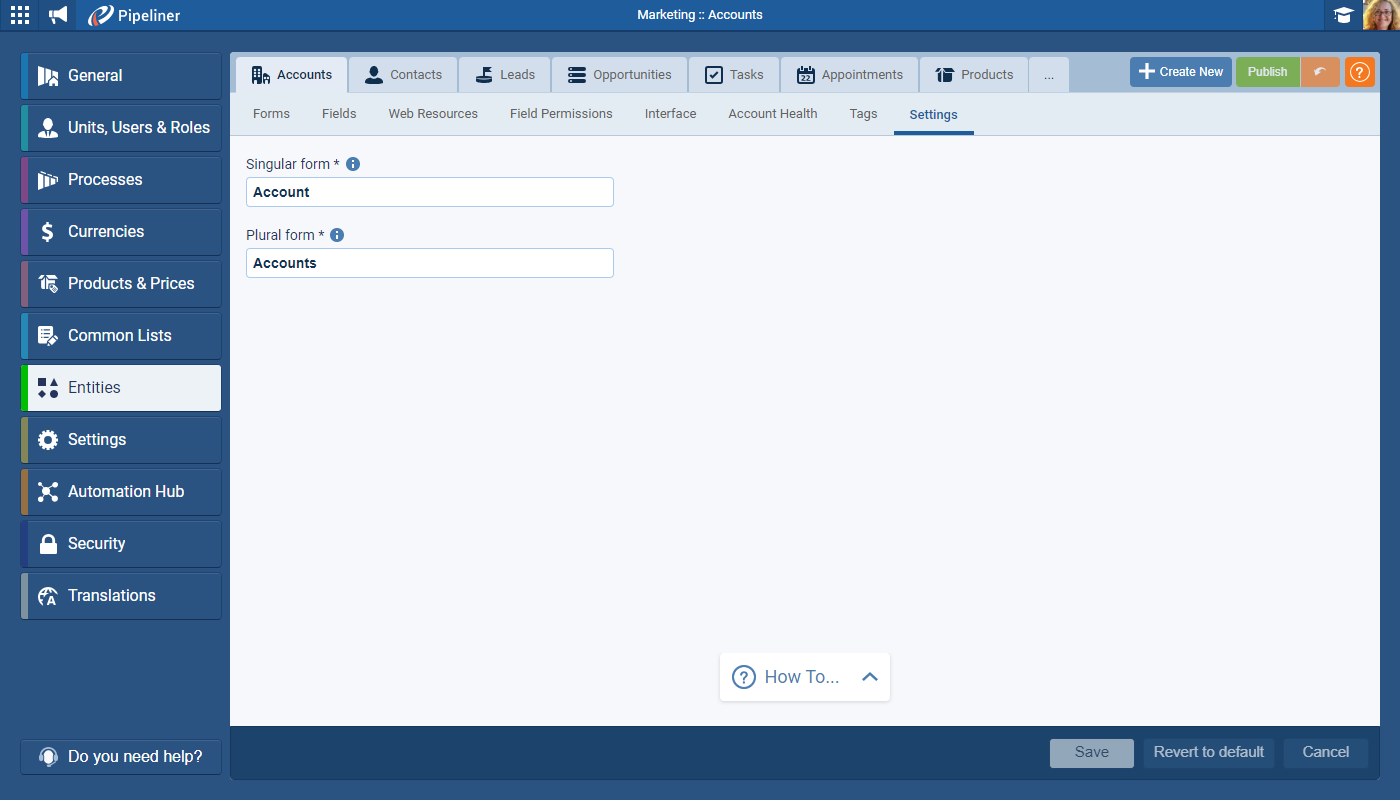Click the orange help question mark icon

[x=1359, y=72]
